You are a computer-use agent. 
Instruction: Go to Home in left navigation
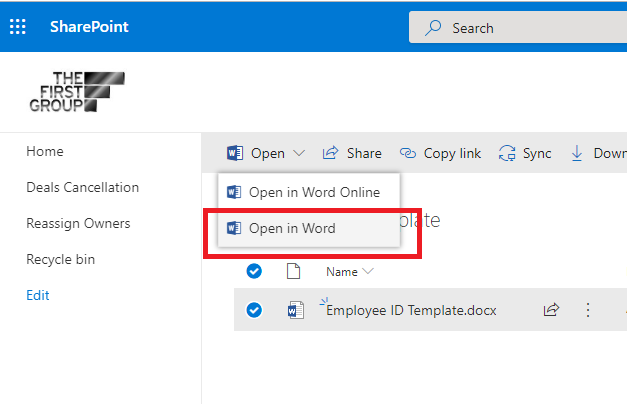point(45,151)
